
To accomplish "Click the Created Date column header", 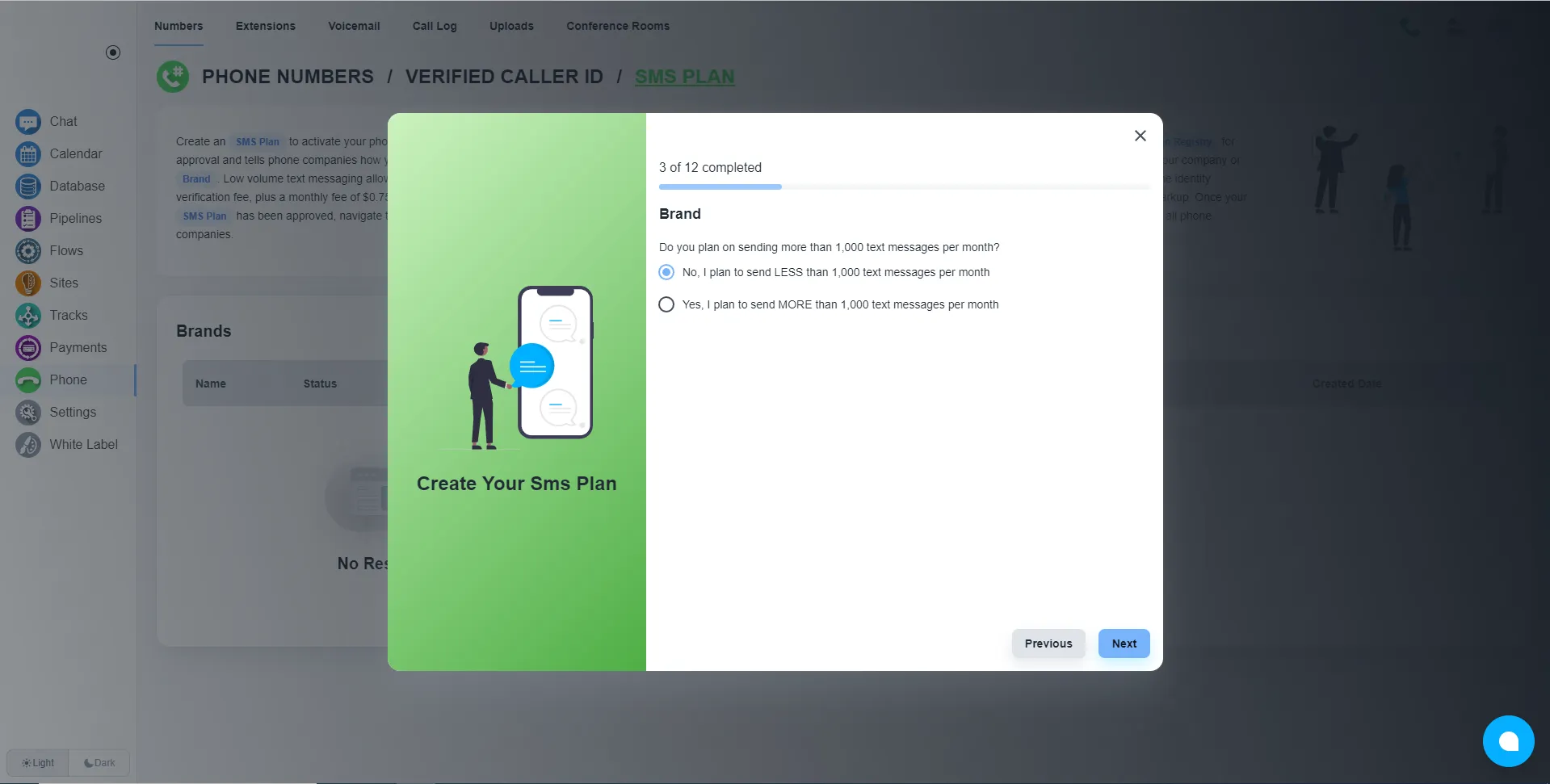I will point(1346,384).
